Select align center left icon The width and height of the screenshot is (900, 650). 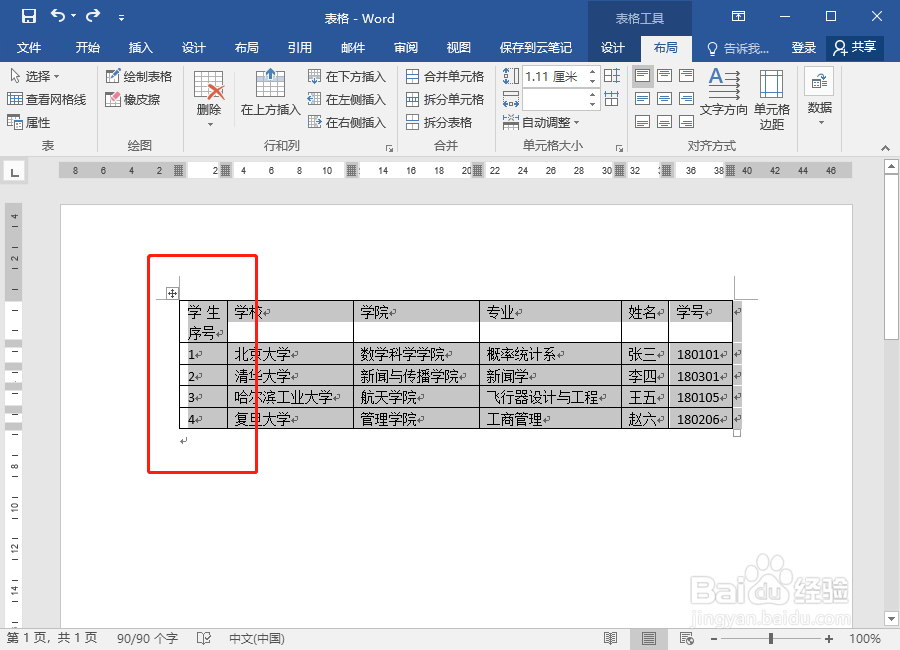[x=642, y=98]
